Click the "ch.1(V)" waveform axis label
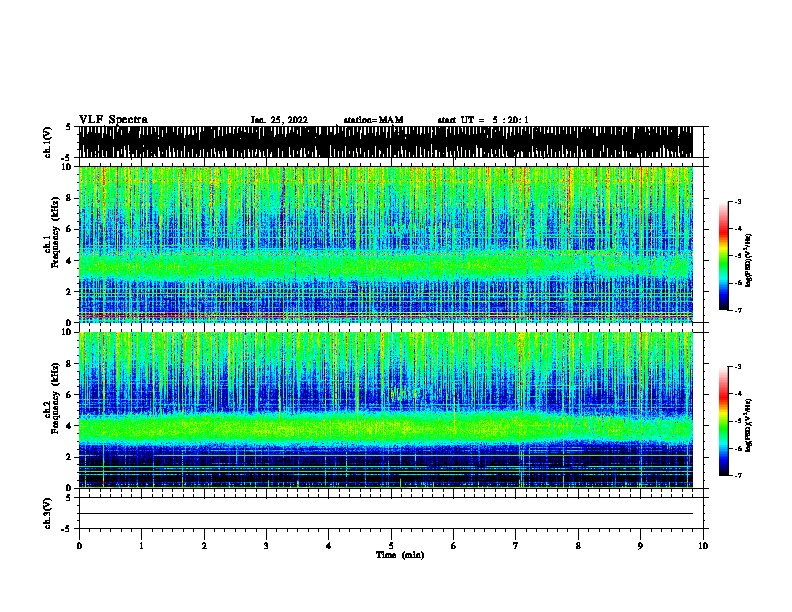The image size is (792, 612). pos(48,142)
